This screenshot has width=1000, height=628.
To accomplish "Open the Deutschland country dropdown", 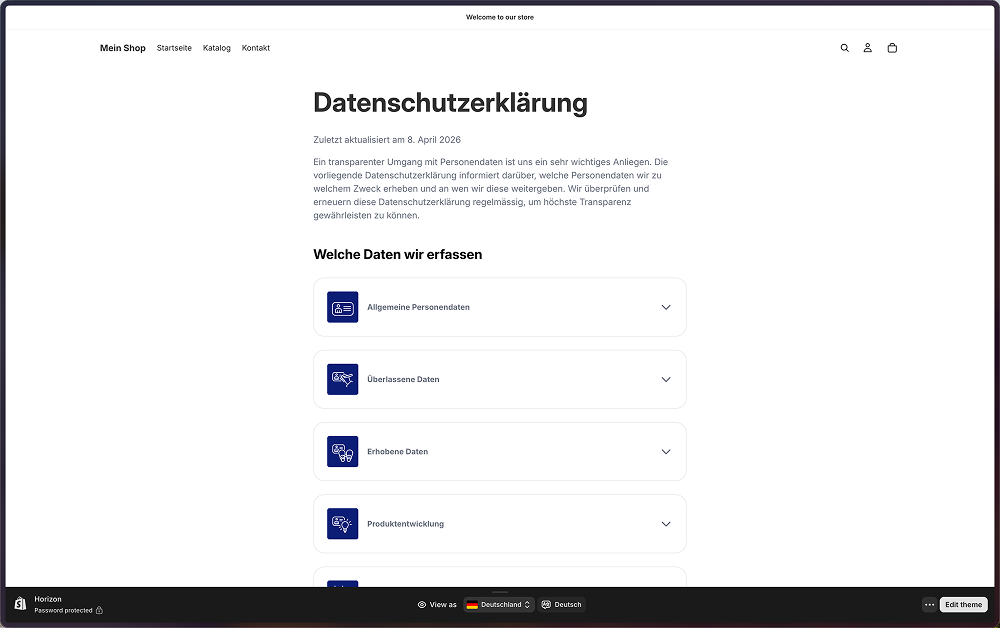I will pyautogui.click(x=499, y=604).
